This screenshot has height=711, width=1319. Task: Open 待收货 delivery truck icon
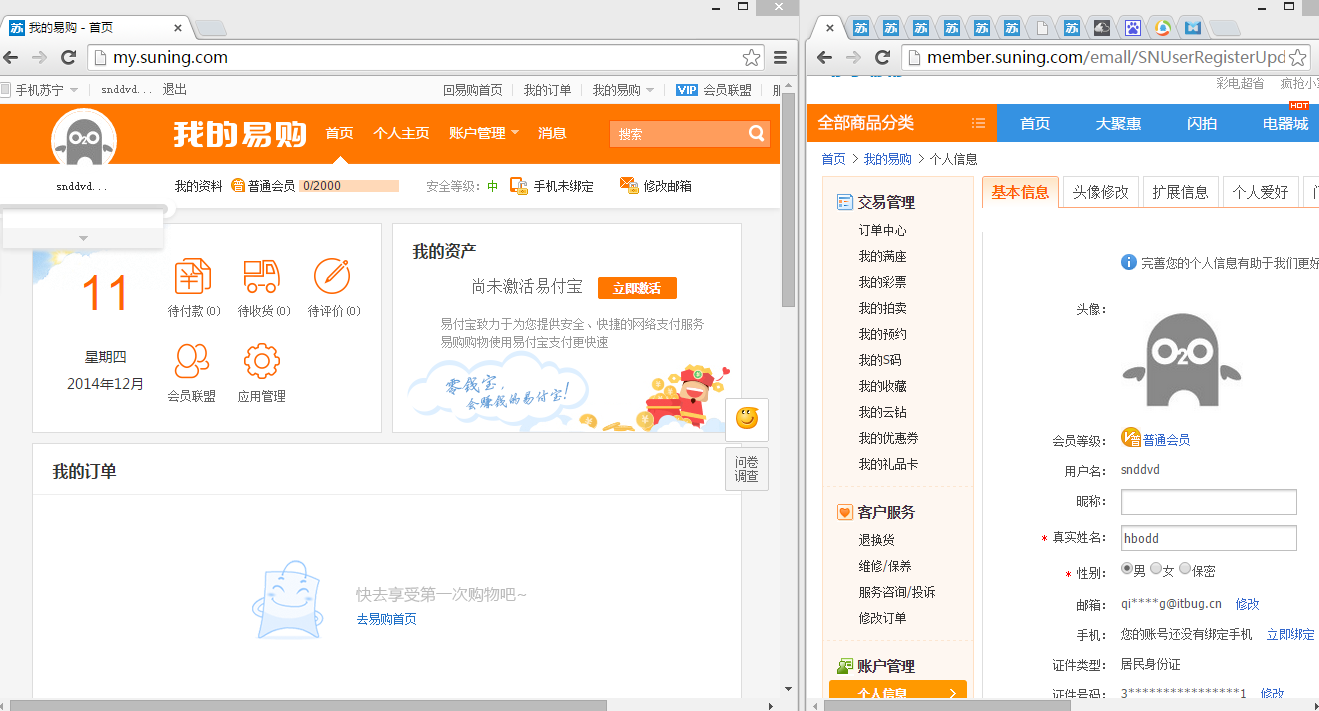261,276
